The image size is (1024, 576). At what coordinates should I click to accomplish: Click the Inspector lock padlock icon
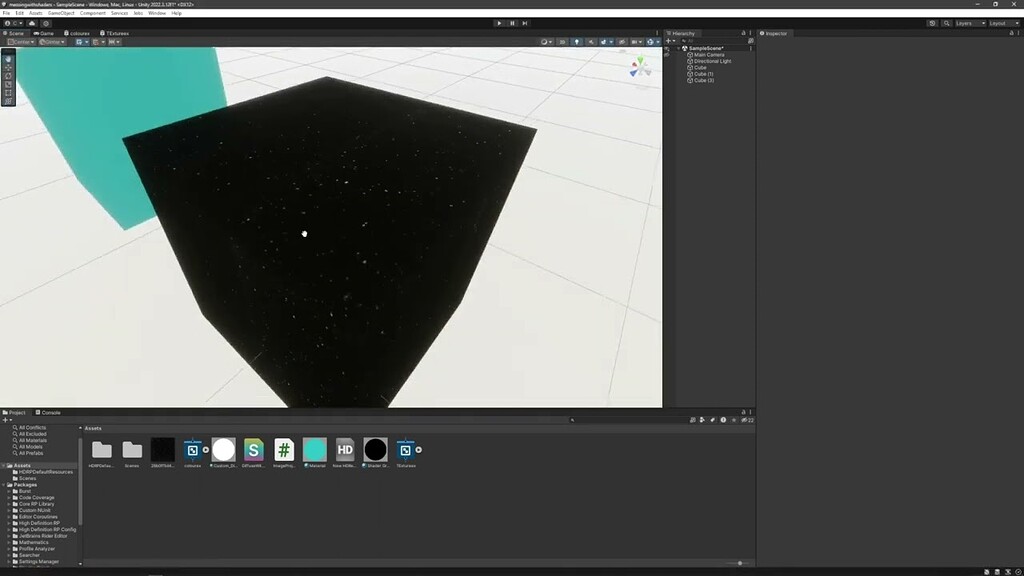click(x=1011, y=33)
